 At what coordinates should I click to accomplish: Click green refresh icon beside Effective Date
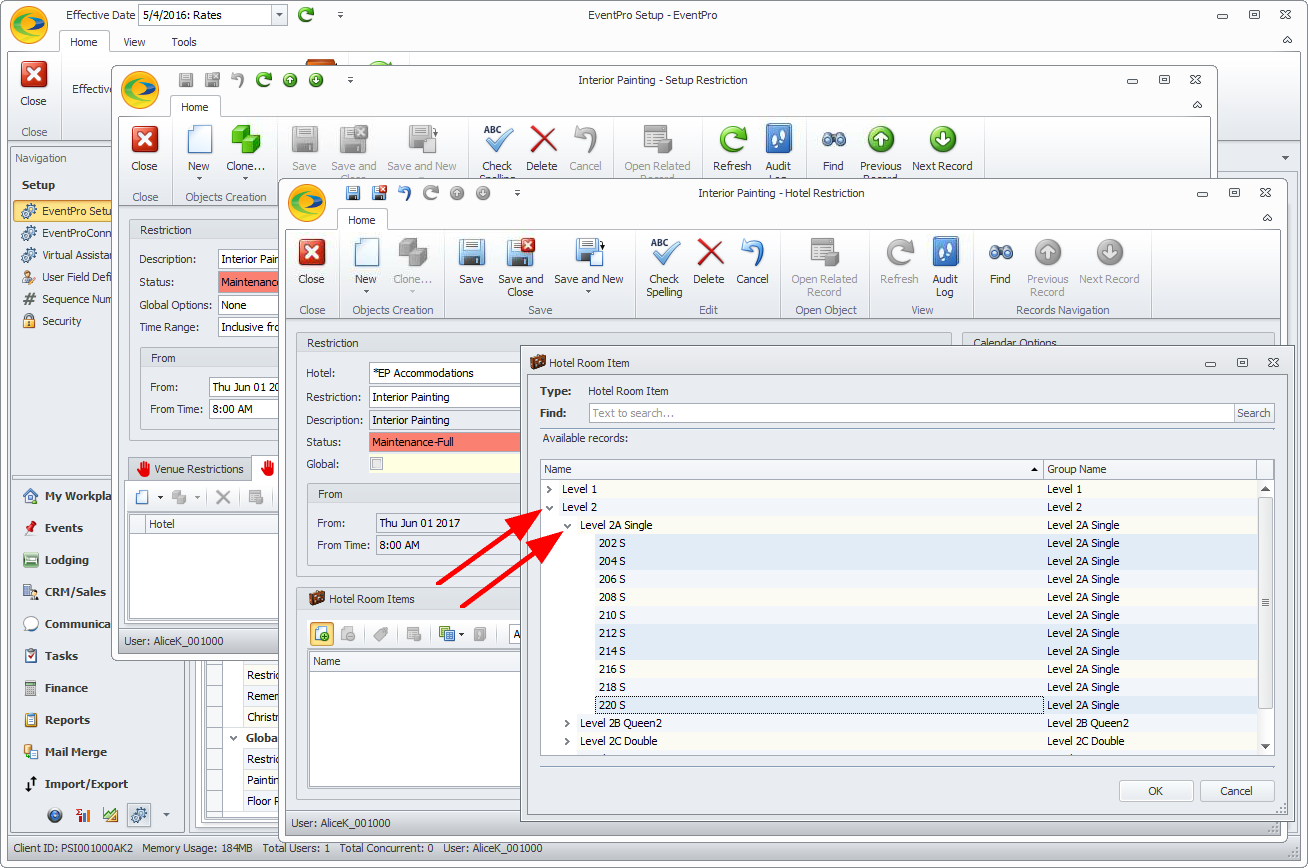(306, 15)
